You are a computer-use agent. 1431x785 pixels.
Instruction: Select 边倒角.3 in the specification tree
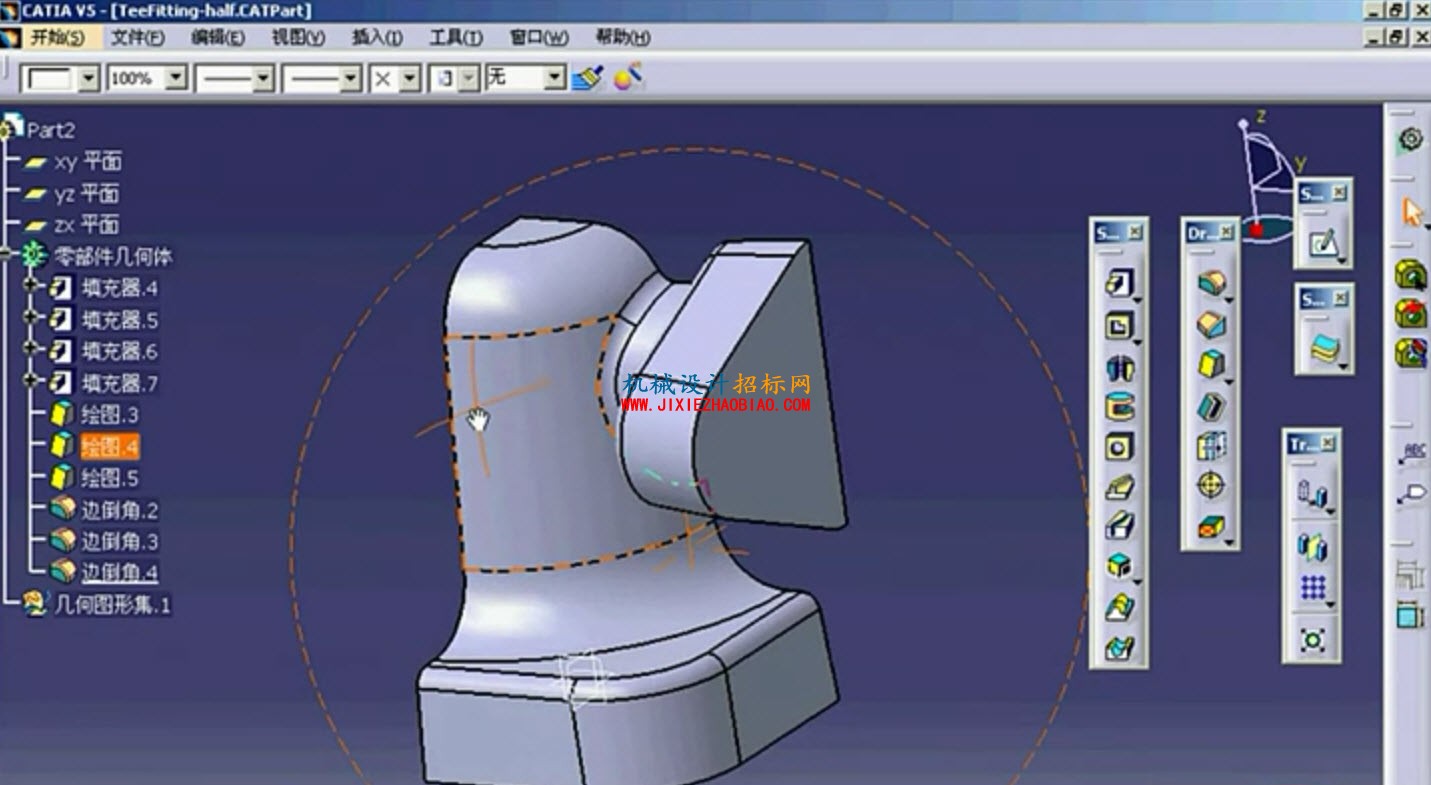(x=120, y=542)
